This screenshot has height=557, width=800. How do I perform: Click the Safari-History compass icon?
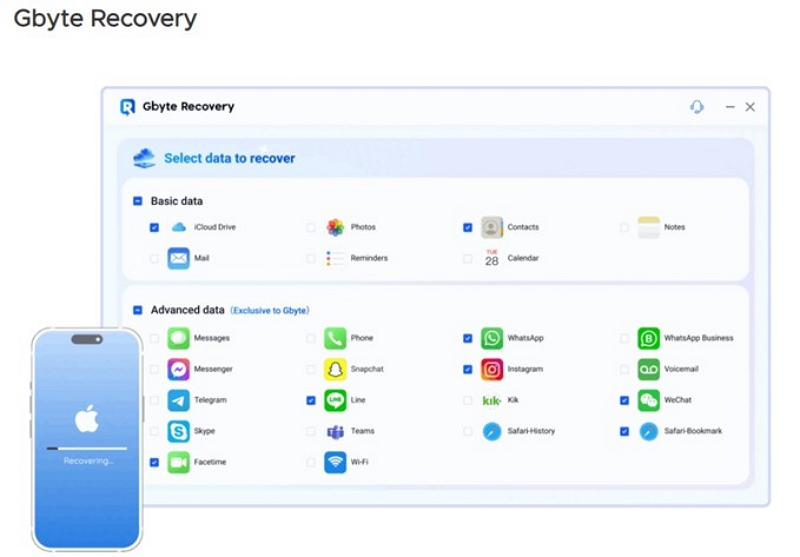point(492,432)
